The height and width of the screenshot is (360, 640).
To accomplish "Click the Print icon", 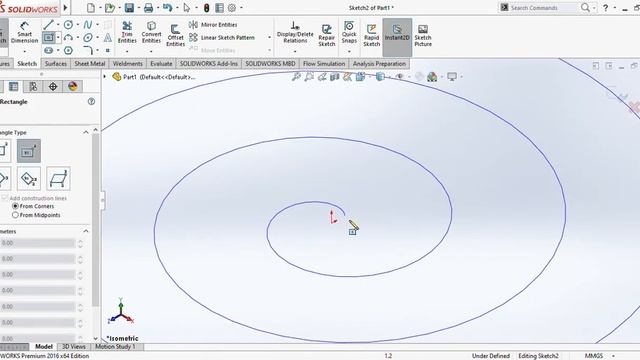I will (x=149, y=8).
